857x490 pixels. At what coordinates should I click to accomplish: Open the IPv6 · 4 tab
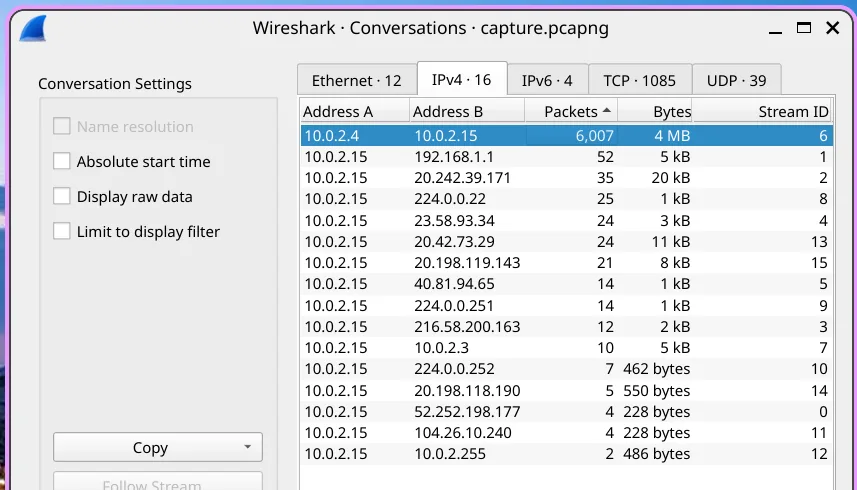point(547,80)
